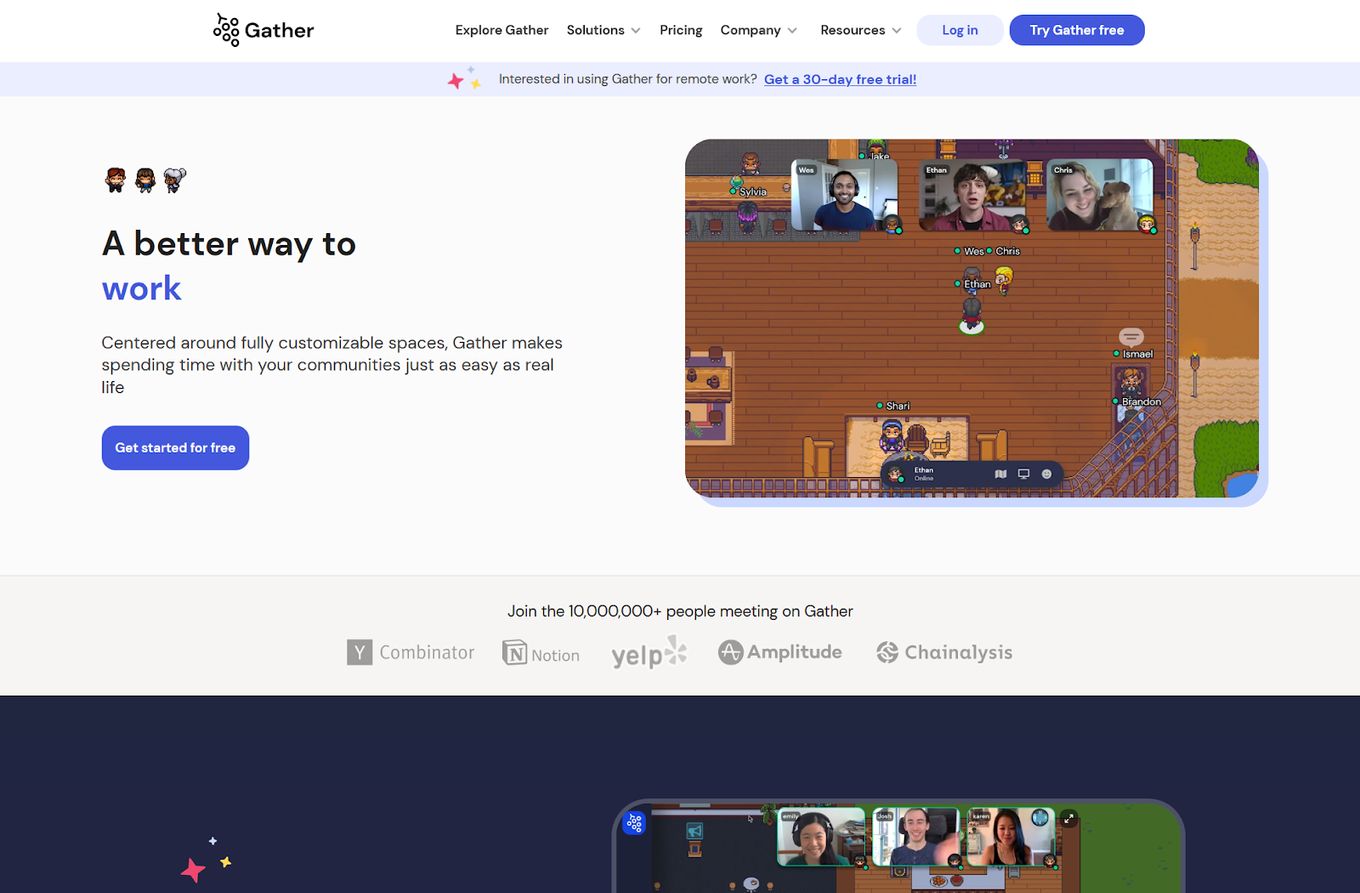Click "Join the 10,000,000+ people meeting on Gather" text
Viewport: 1360px width, 893px height.
pyautogui.click(x=680, y=611)
